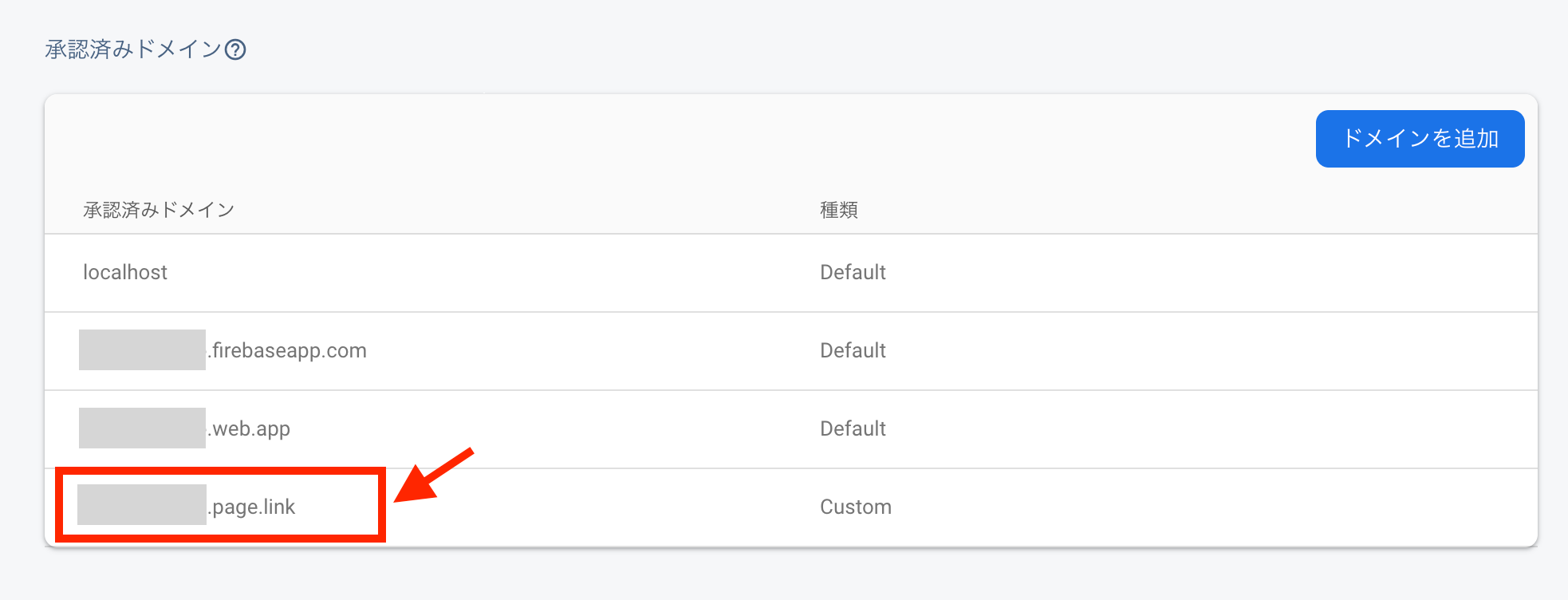Screen dimensions: 1568x600
Task: Click the ドメインを追加 button
Action: pos(1420,139)
